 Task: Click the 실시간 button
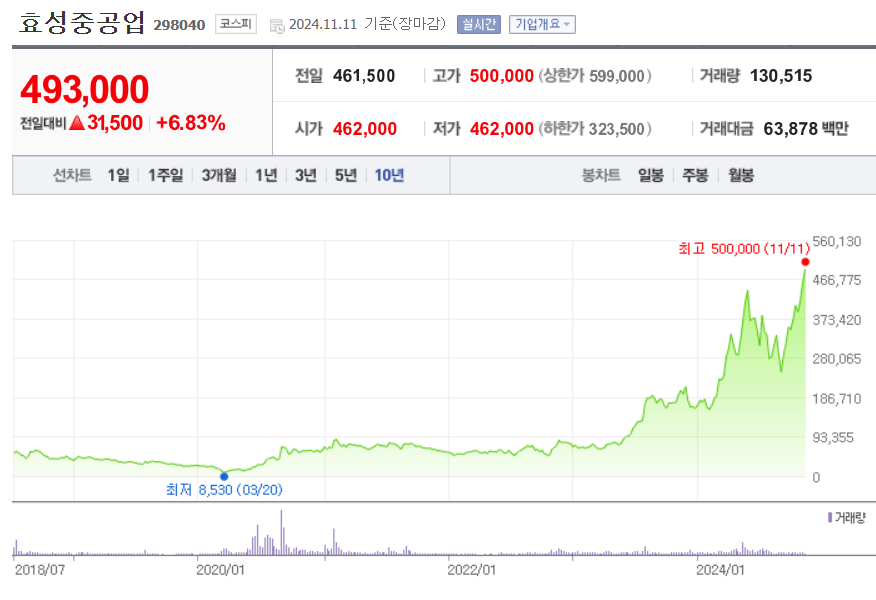coord(479,25)
